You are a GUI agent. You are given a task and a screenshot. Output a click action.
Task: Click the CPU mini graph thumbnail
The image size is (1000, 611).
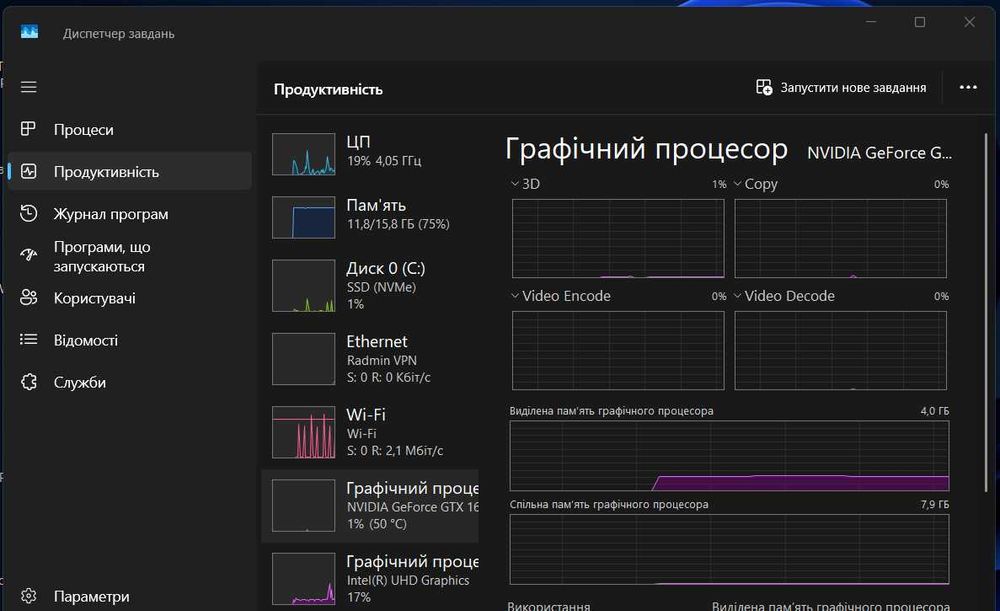(304, 154)
